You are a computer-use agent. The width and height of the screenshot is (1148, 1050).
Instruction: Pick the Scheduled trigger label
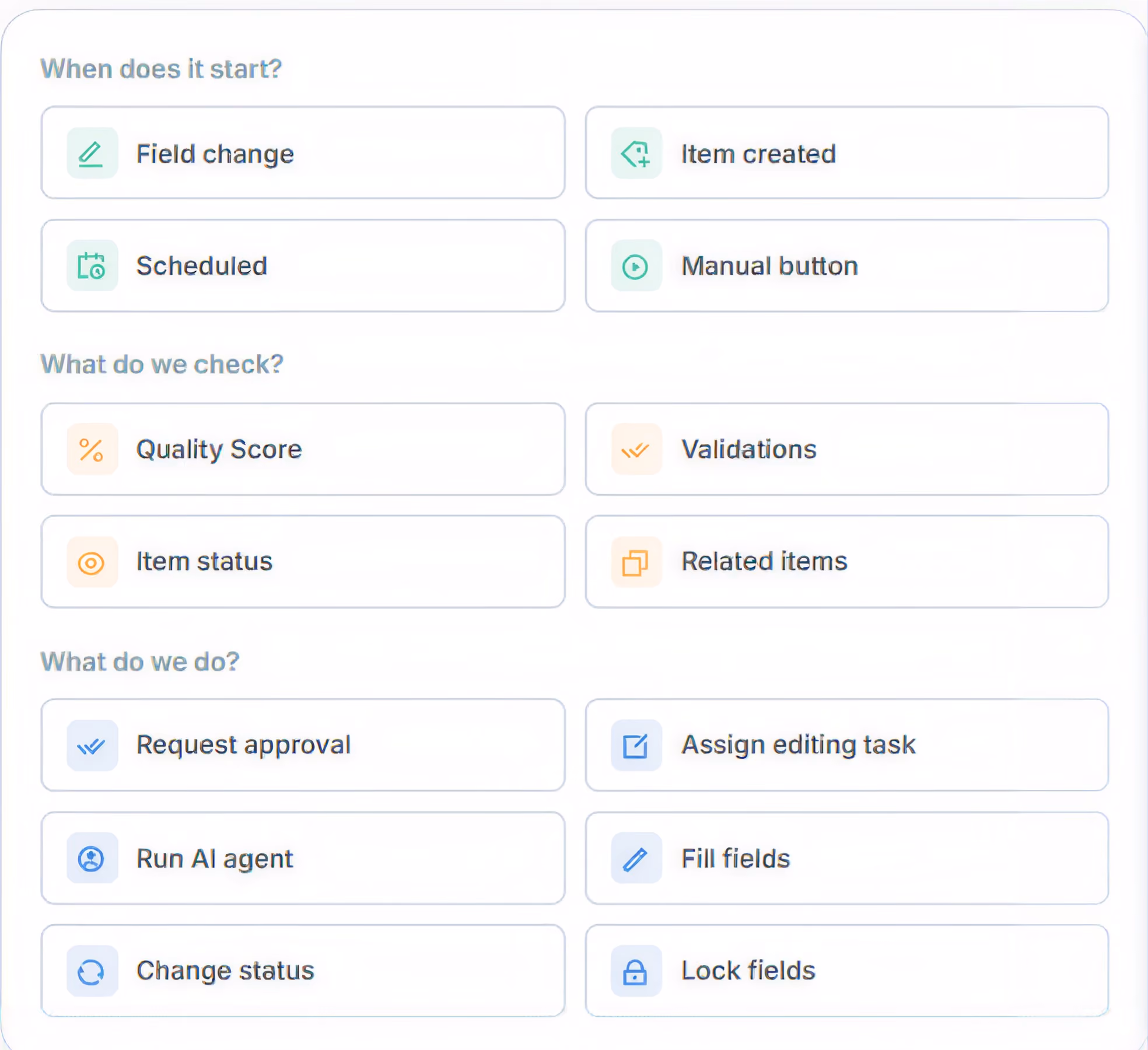pyautogui.click(x=201, y=266)
